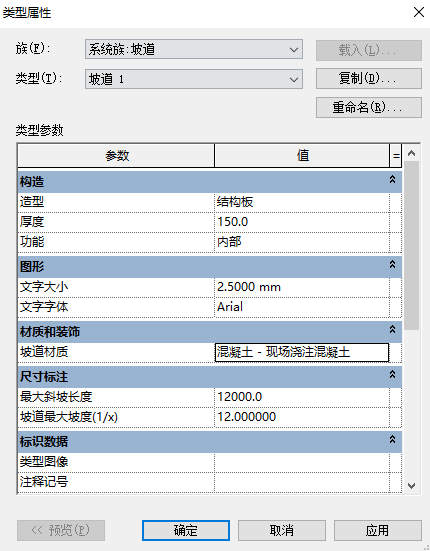The height and width of the screenshot is (551, 430).
Task: Select the 功能 value 内部
Action: point(302,242)
